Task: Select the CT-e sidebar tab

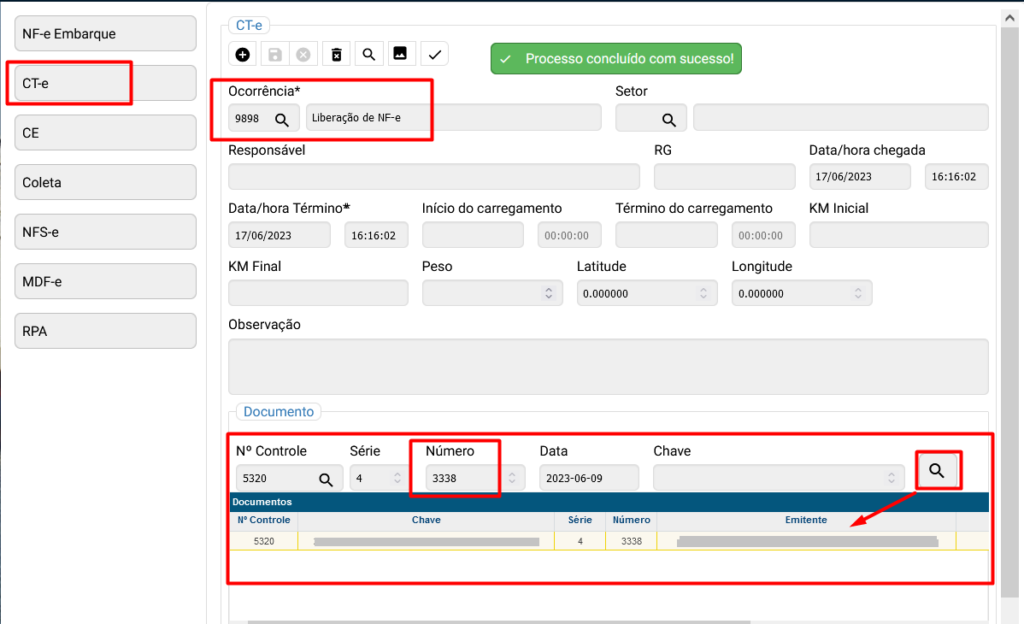Action: 105,84
